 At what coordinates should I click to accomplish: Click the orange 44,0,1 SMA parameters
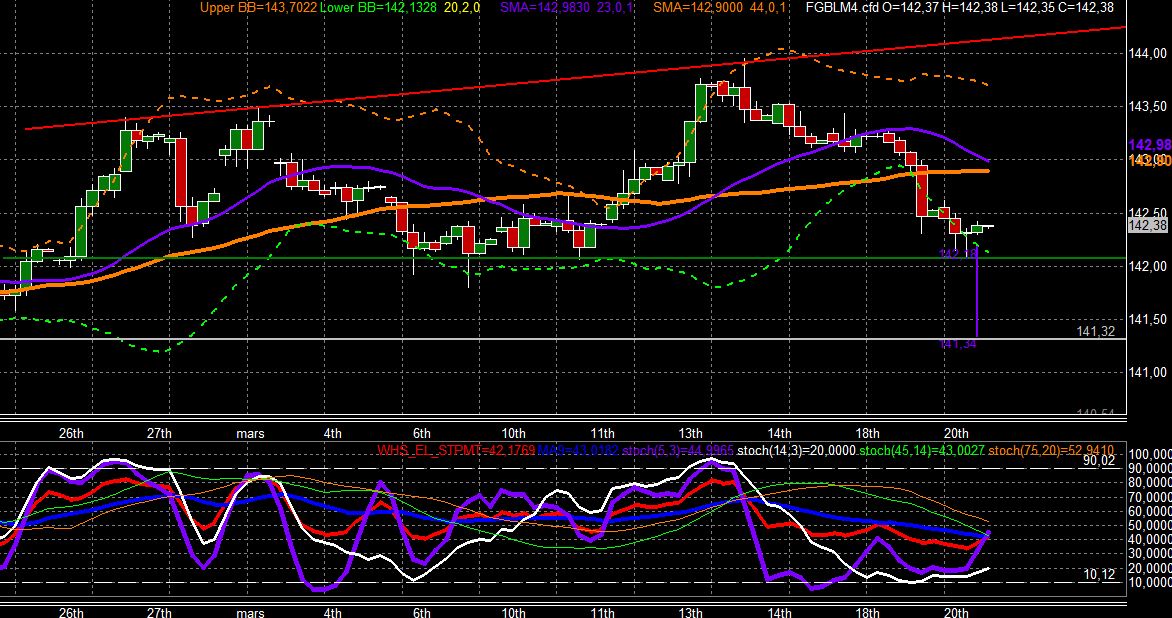click(x=768, y=7)
